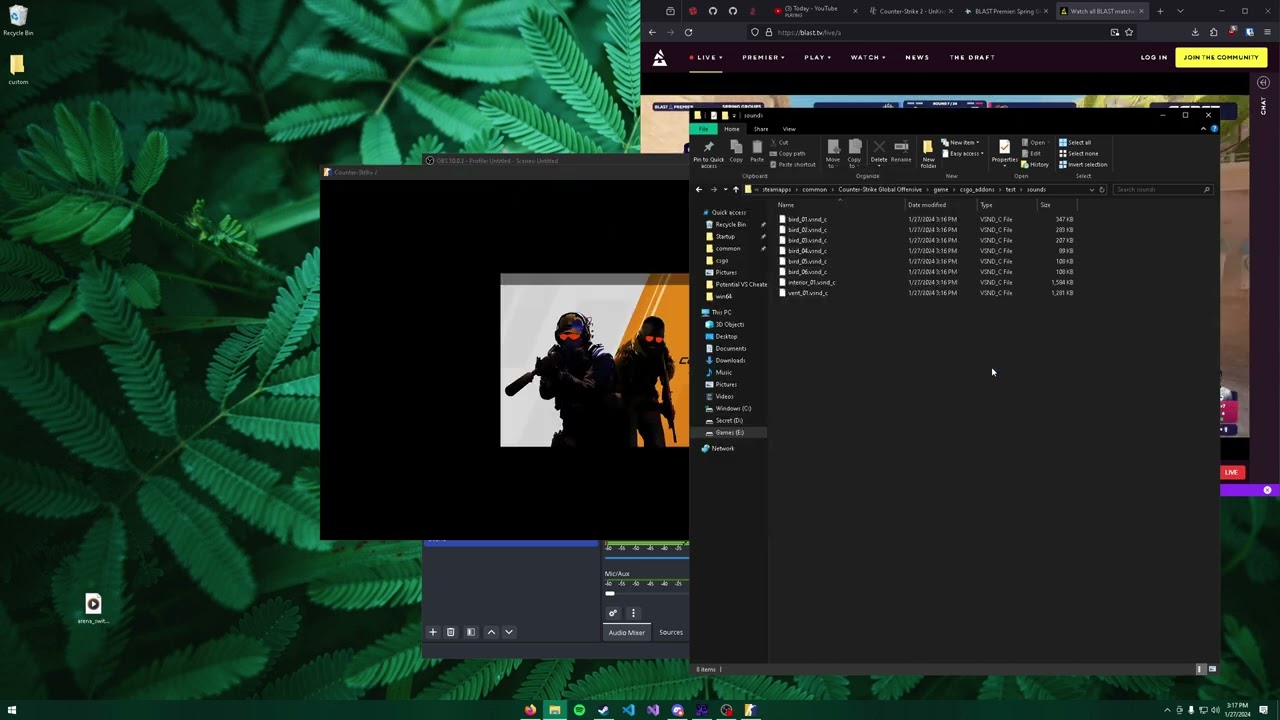
Task: Click the Search sounds input field
Action: [x=1162, y=190]
